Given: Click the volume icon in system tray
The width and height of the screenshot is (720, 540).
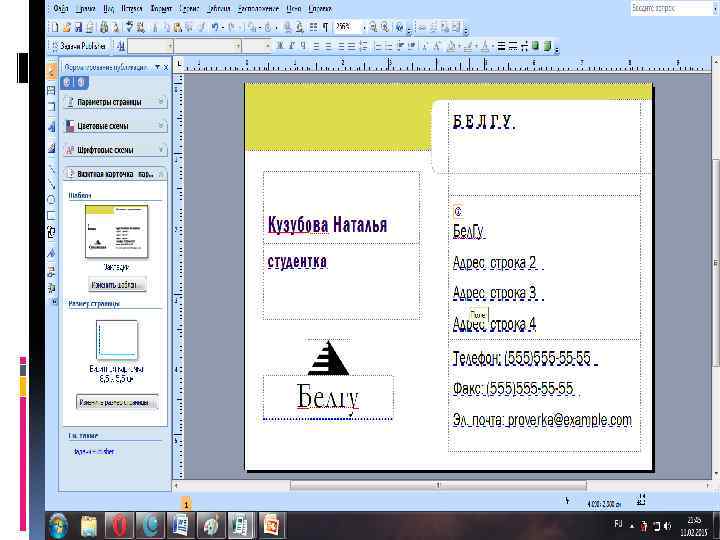Looking at the screenshot, I should pos(667,525).
